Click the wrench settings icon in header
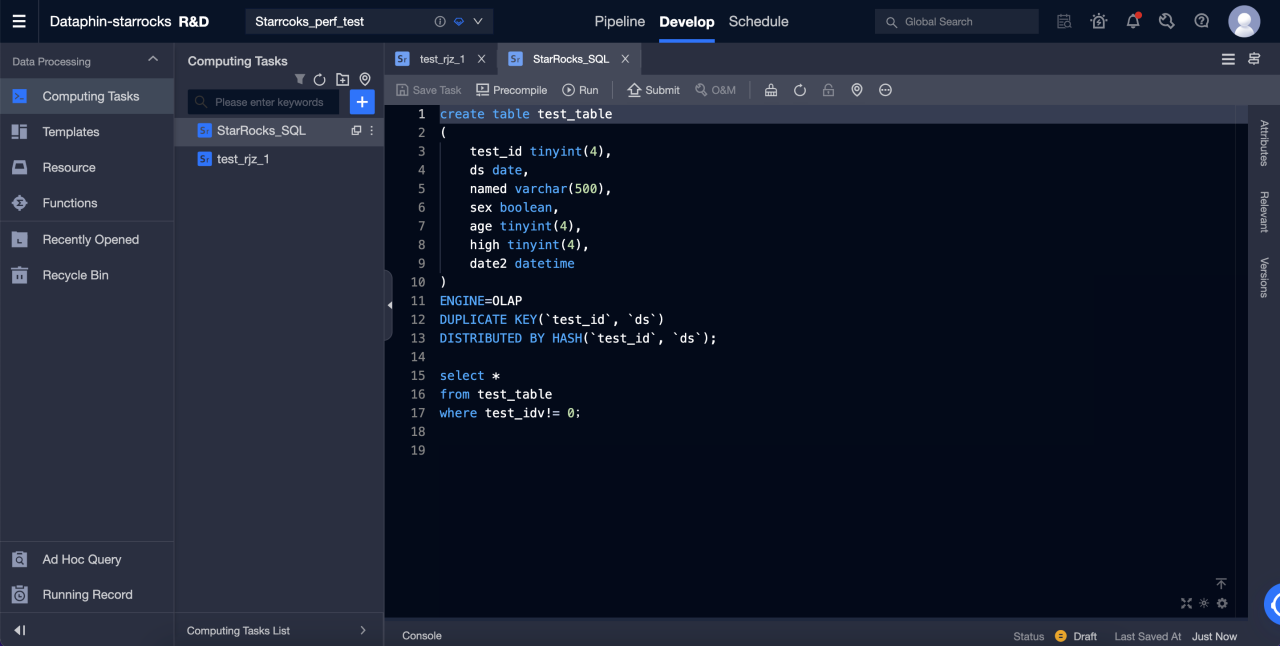Image resolution: width=1280 pixels, height=646 pixels. click(x=1166, y=21)
